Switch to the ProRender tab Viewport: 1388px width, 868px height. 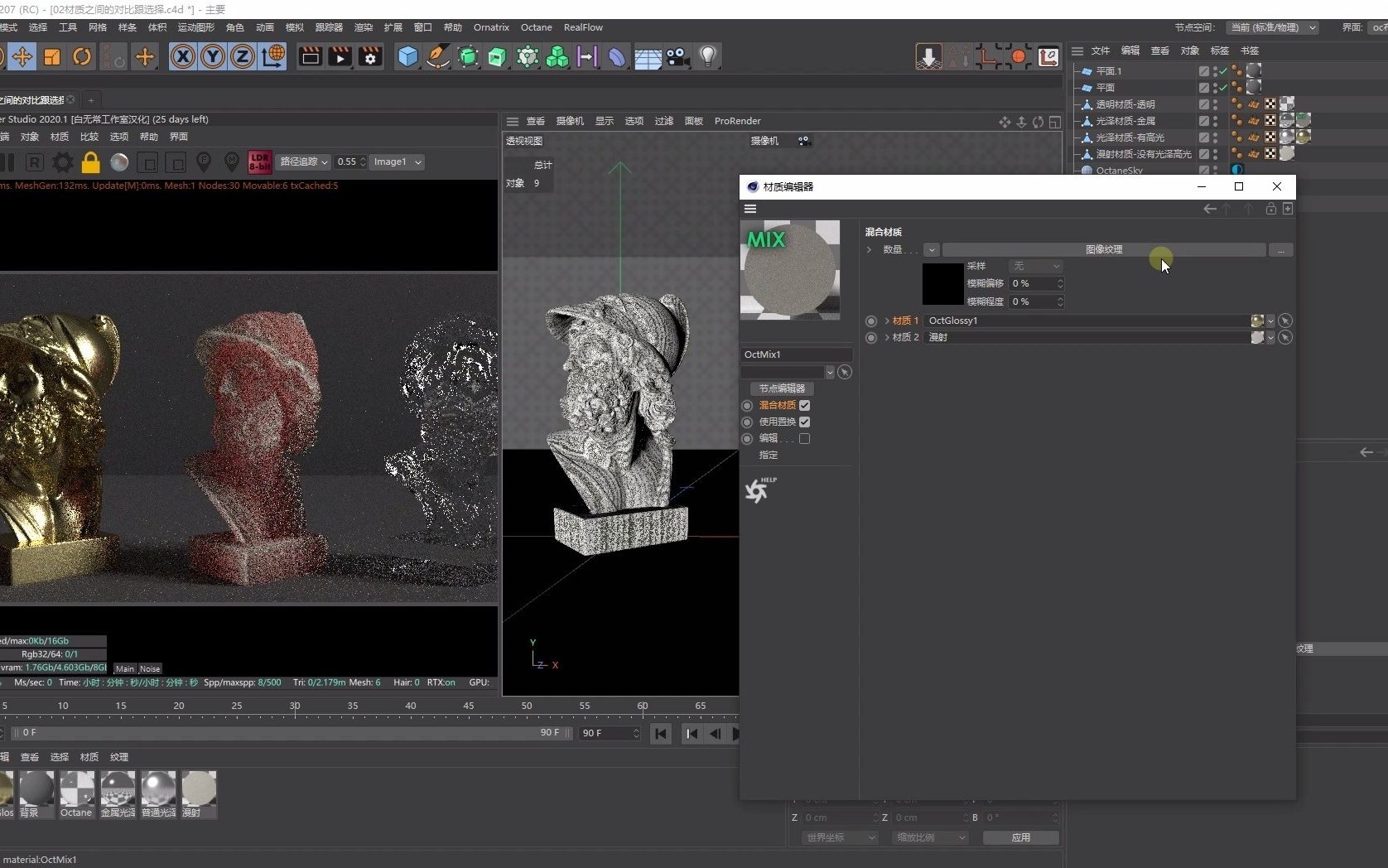click(736, 121)
